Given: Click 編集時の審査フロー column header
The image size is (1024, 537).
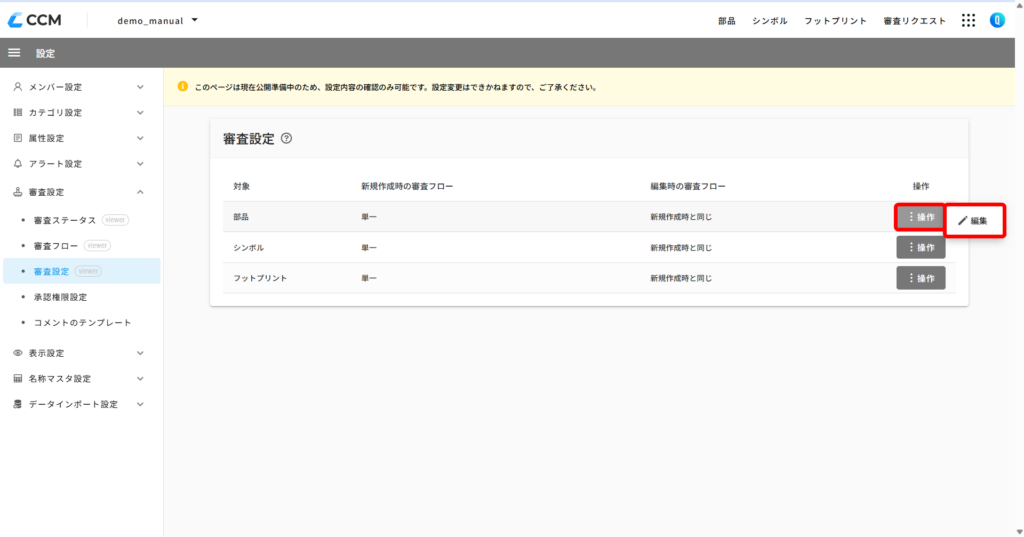Looking at the screenshot, I should coord(688,186).
